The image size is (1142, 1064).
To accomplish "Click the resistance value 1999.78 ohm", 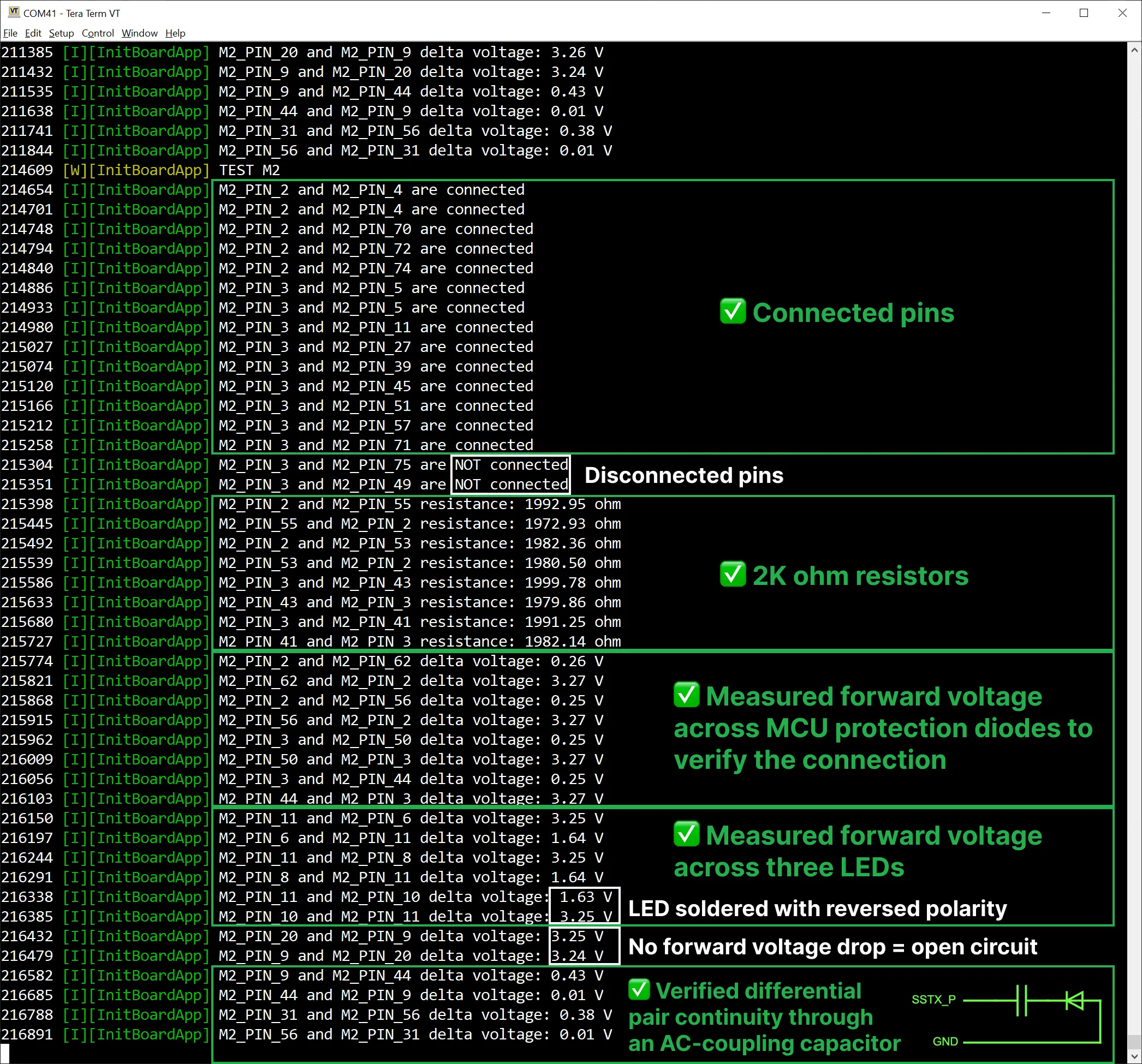I will pos(573,582).
